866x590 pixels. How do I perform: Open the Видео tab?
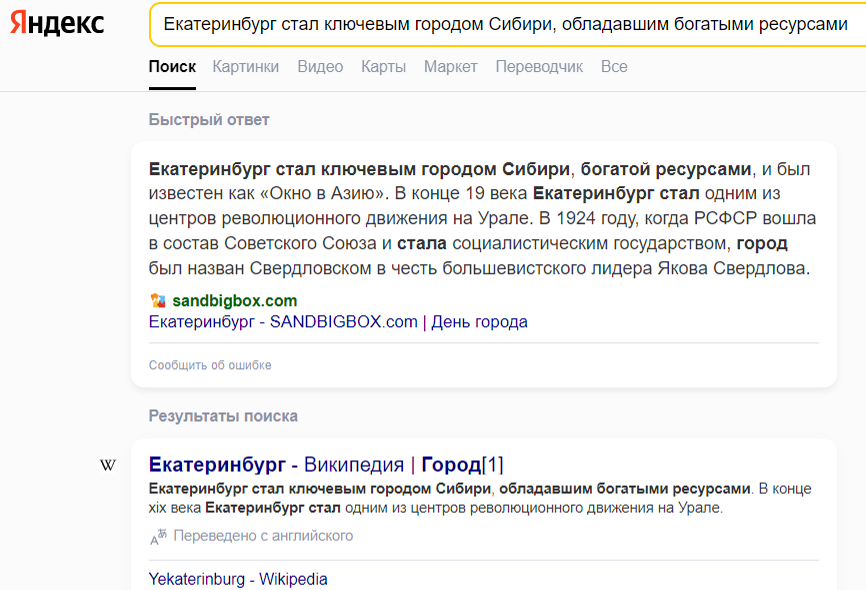tap(320, 67)
